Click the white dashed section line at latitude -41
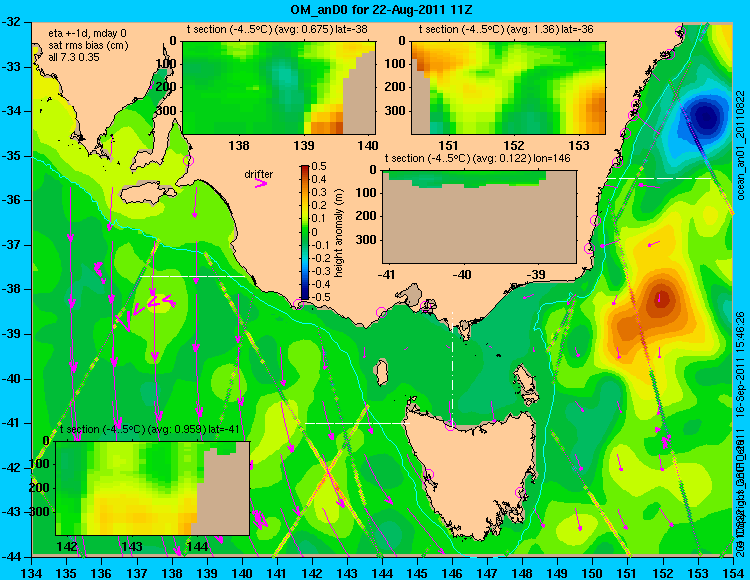 [357, 423]
